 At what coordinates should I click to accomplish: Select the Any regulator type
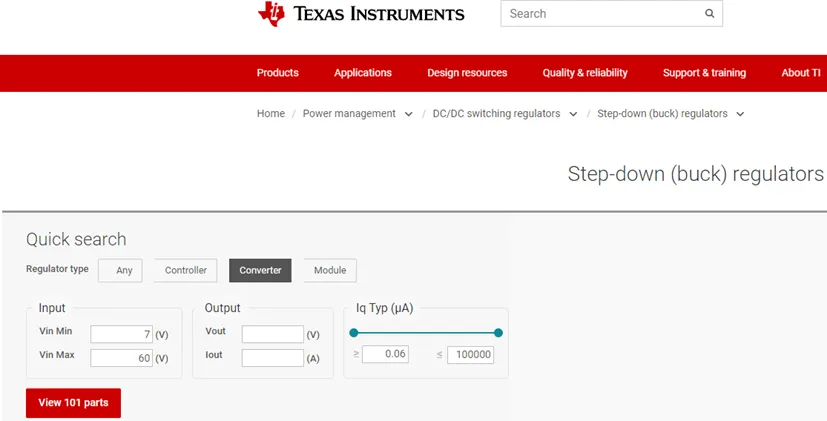(120, 270)
